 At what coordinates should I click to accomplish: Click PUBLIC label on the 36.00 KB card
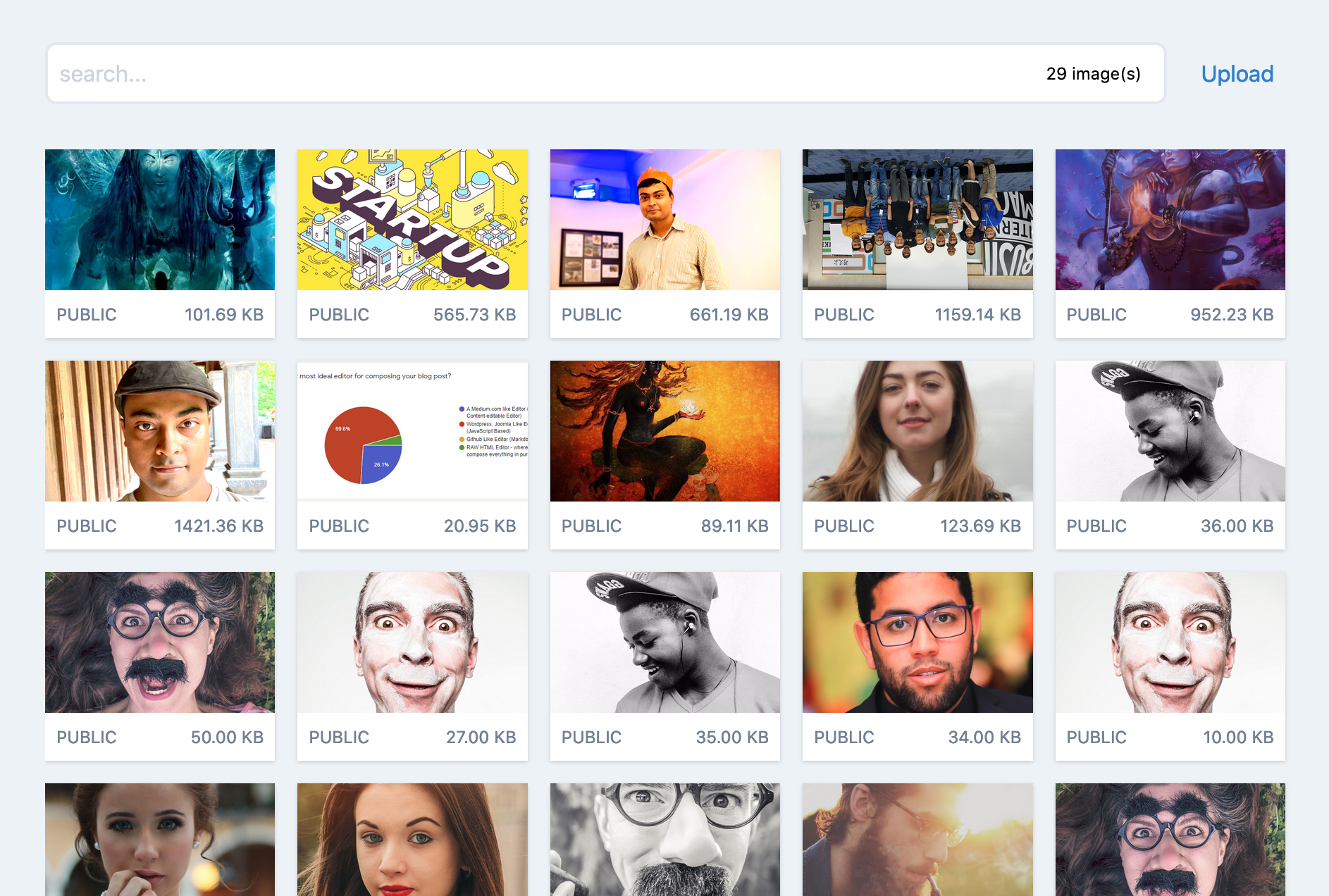coord(1096,526)
